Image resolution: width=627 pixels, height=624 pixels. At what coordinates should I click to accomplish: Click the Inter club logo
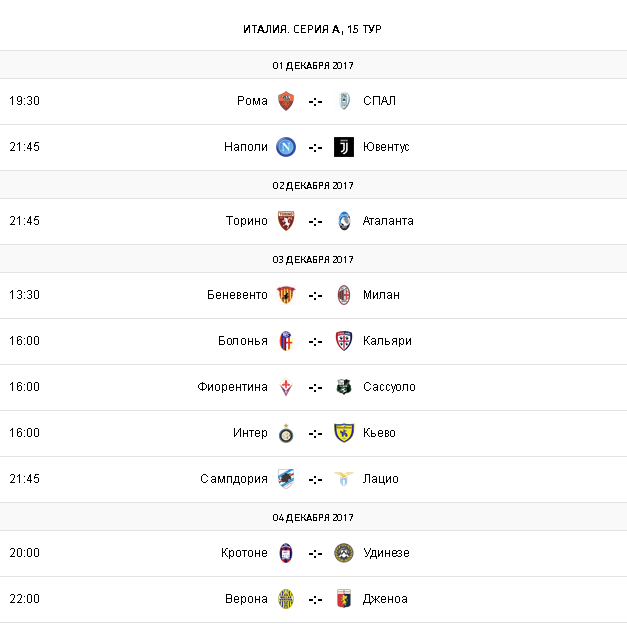click(286, 433)
